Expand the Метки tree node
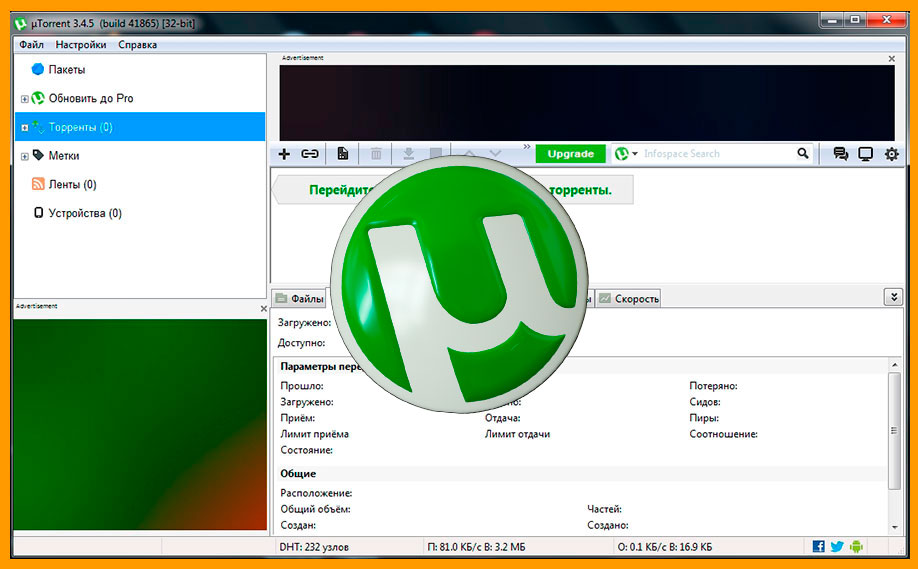918x569 pixels. click(25, 156)
